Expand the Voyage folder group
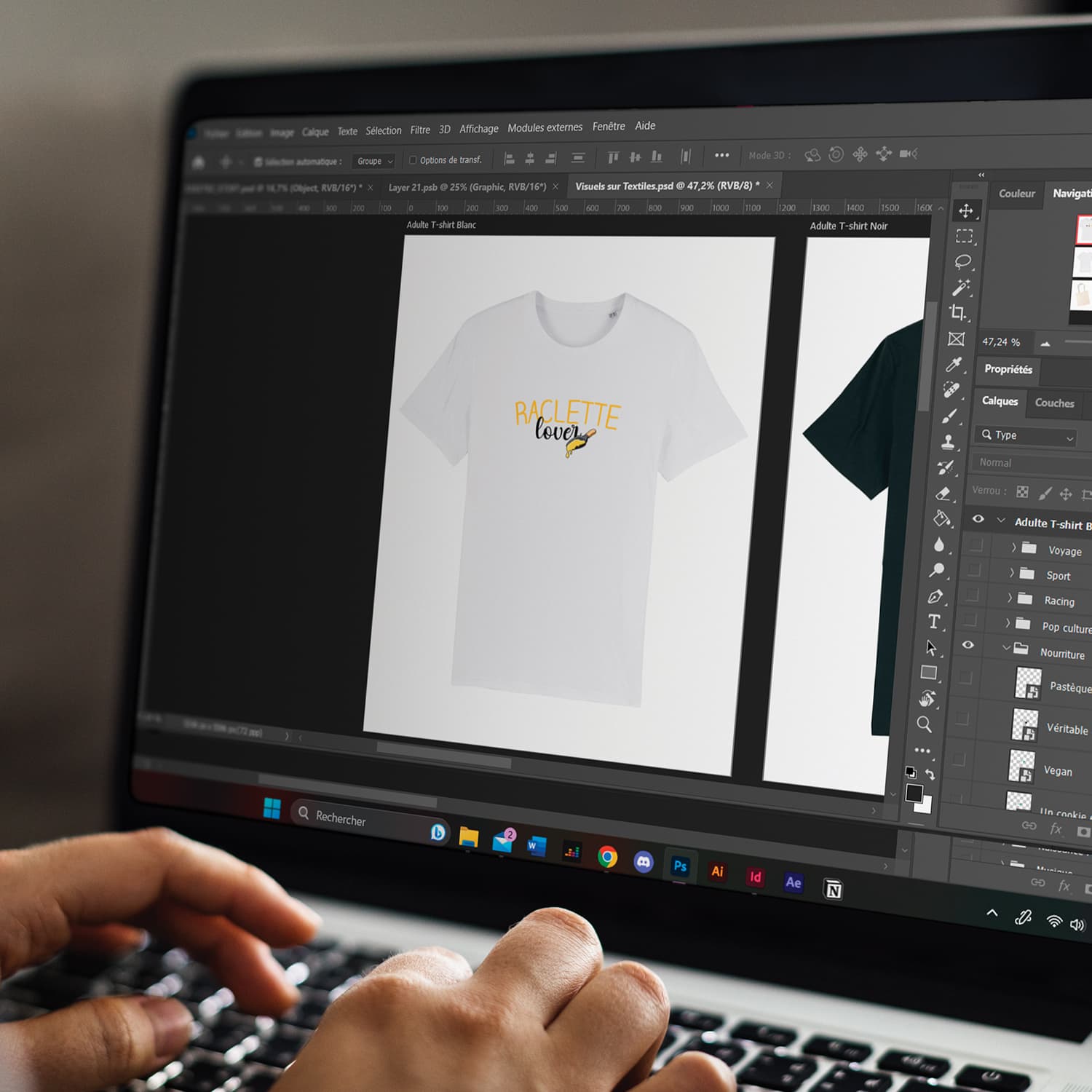Viewport: 1092px width, 1092px height. (x=1013, y=547)
